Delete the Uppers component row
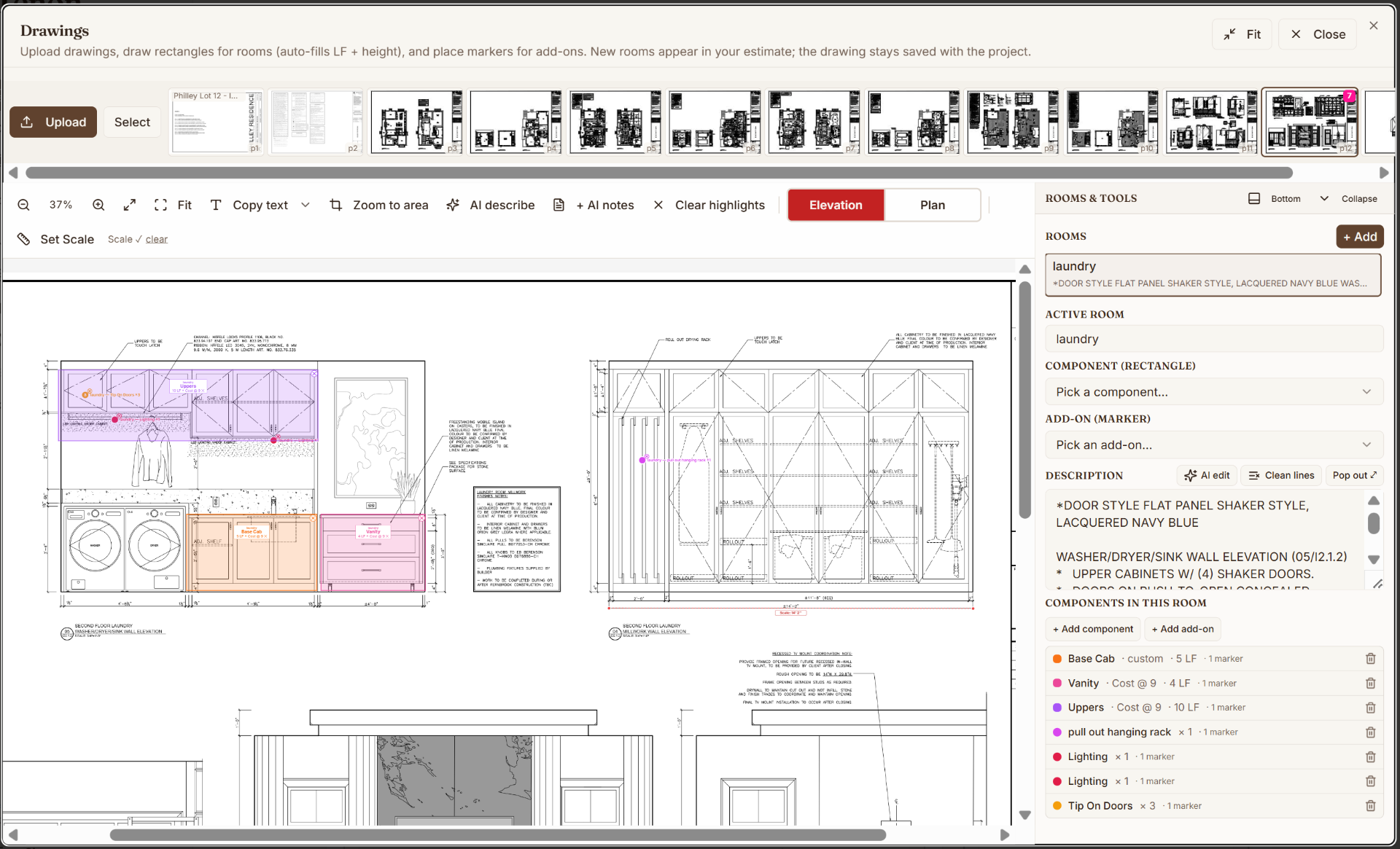 pyautogui.click(x=1370, y=708)
